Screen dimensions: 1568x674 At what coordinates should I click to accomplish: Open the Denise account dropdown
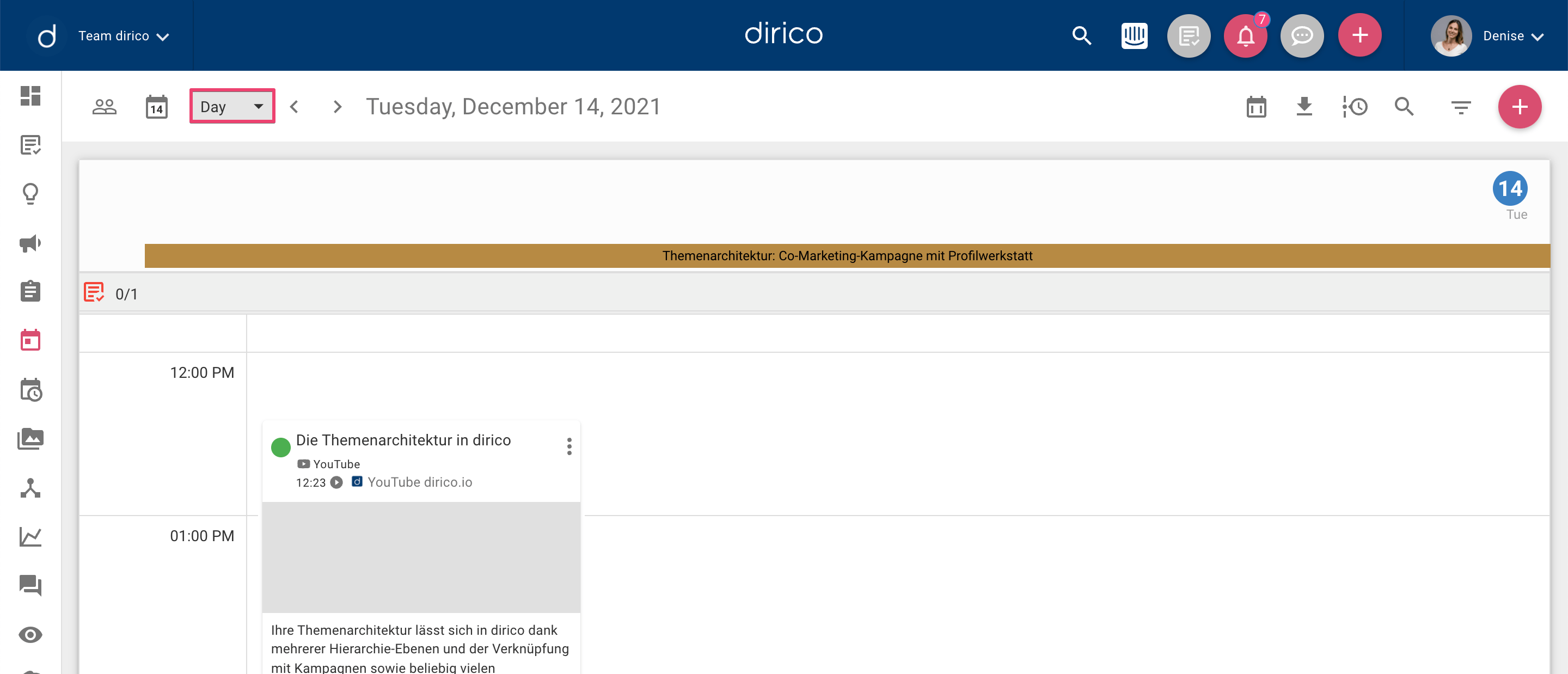[1513, 35]
